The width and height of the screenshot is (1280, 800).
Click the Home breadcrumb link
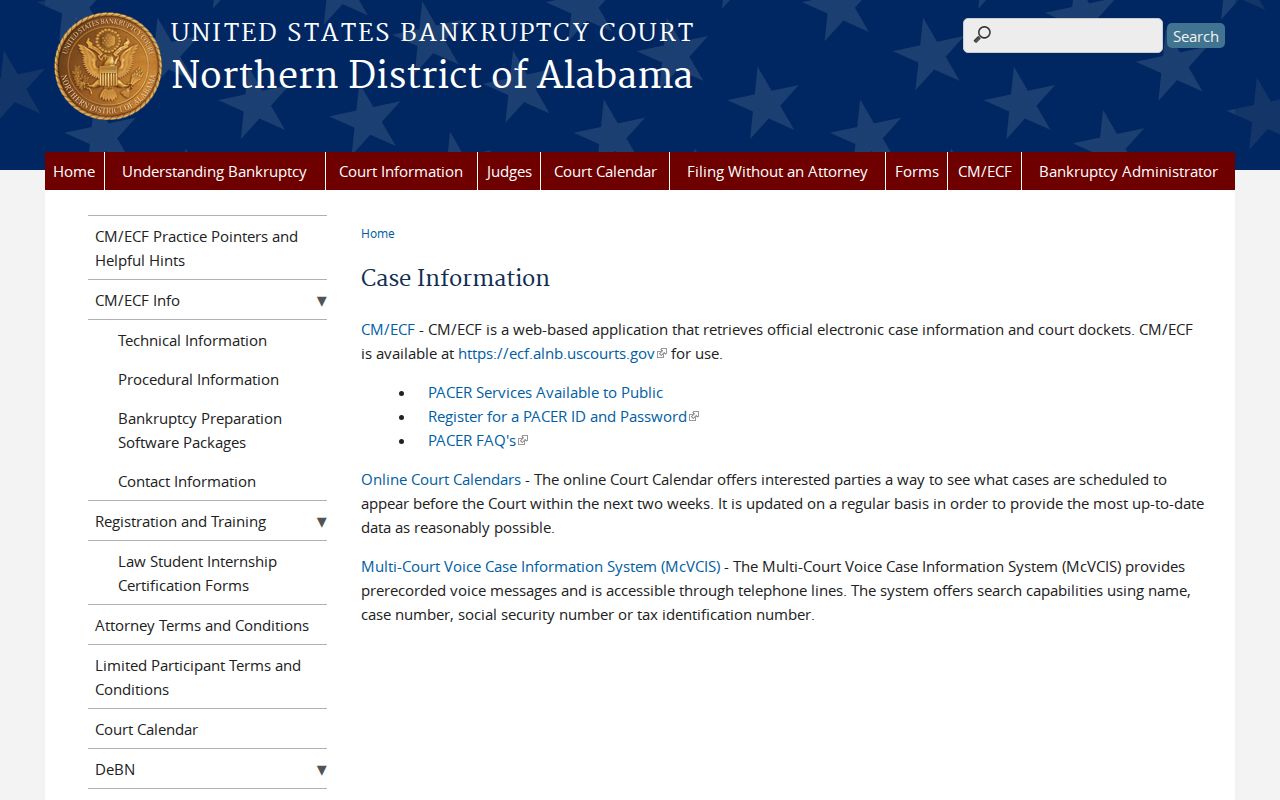point(378,233)
